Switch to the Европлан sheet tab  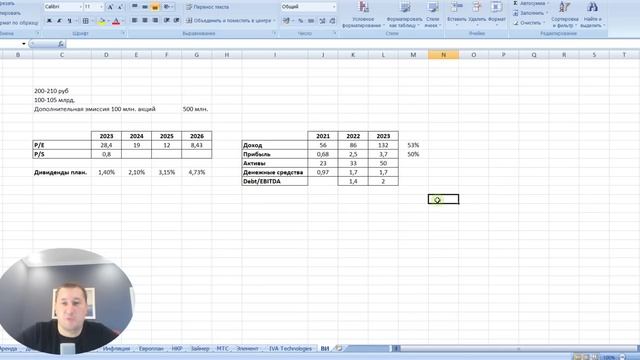click(x=151, y=349)
